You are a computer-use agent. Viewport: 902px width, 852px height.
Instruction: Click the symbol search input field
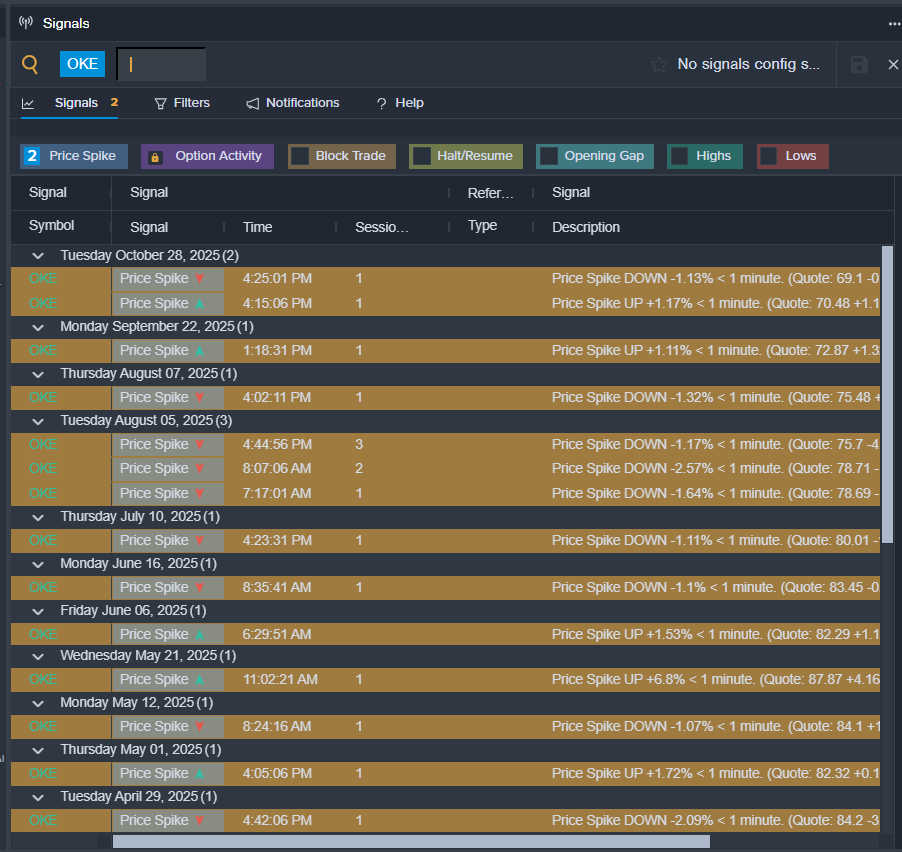pos(162,64)
